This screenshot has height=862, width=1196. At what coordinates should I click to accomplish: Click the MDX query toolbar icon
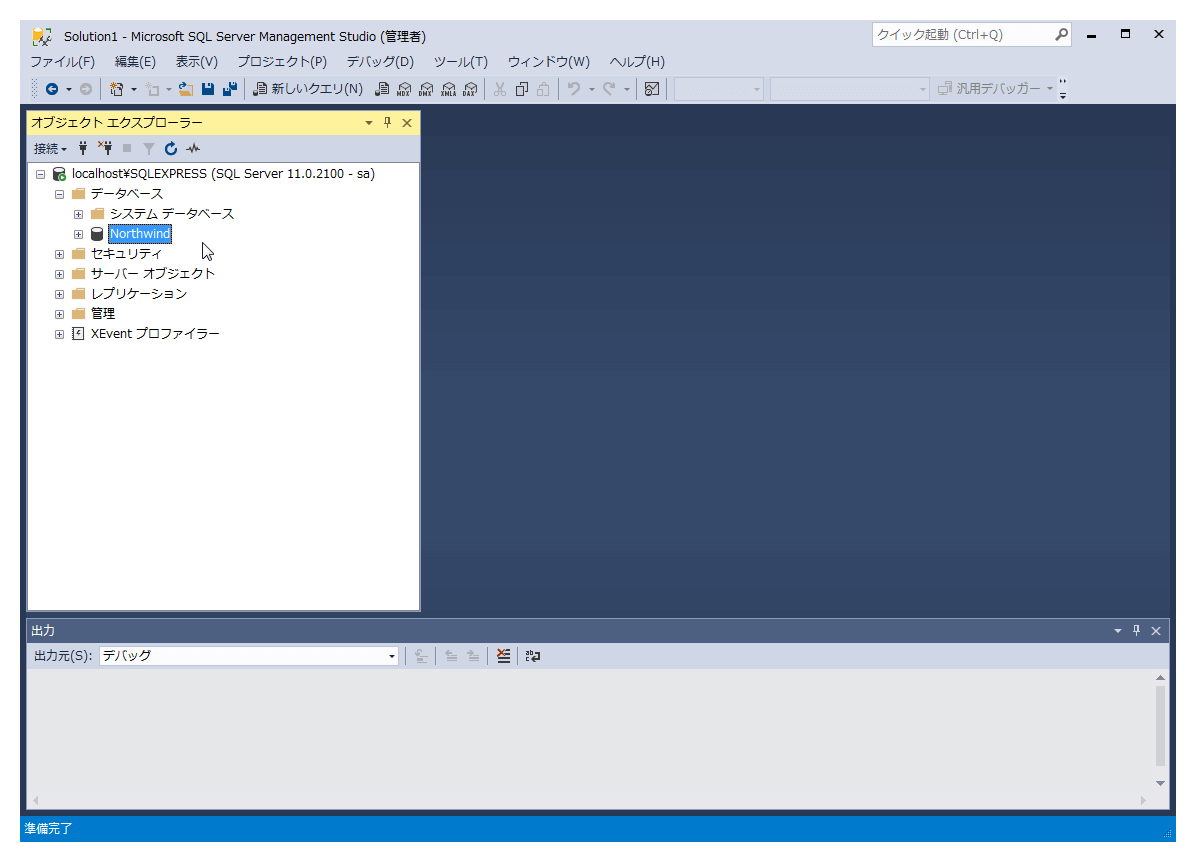click(404, 89)
